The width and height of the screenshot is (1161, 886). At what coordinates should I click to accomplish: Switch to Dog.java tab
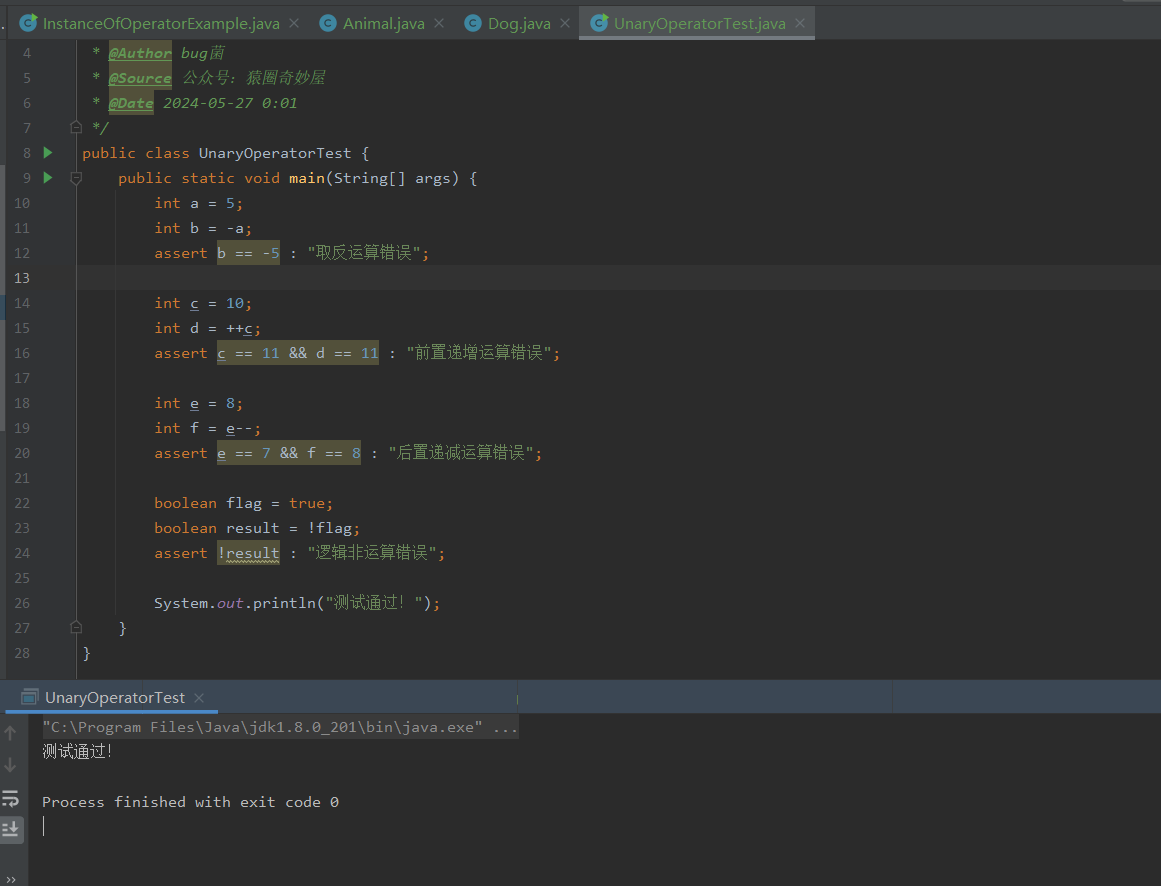click(519, 24)
